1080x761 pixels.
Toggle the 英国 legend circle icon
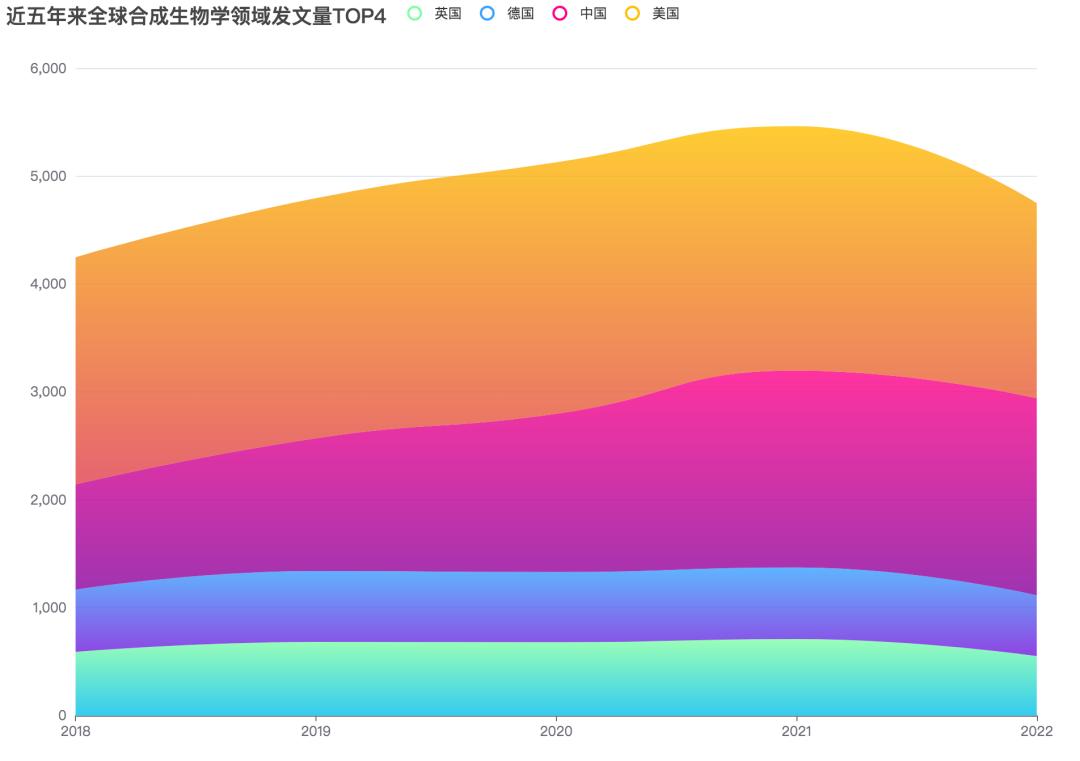[415, 13]
